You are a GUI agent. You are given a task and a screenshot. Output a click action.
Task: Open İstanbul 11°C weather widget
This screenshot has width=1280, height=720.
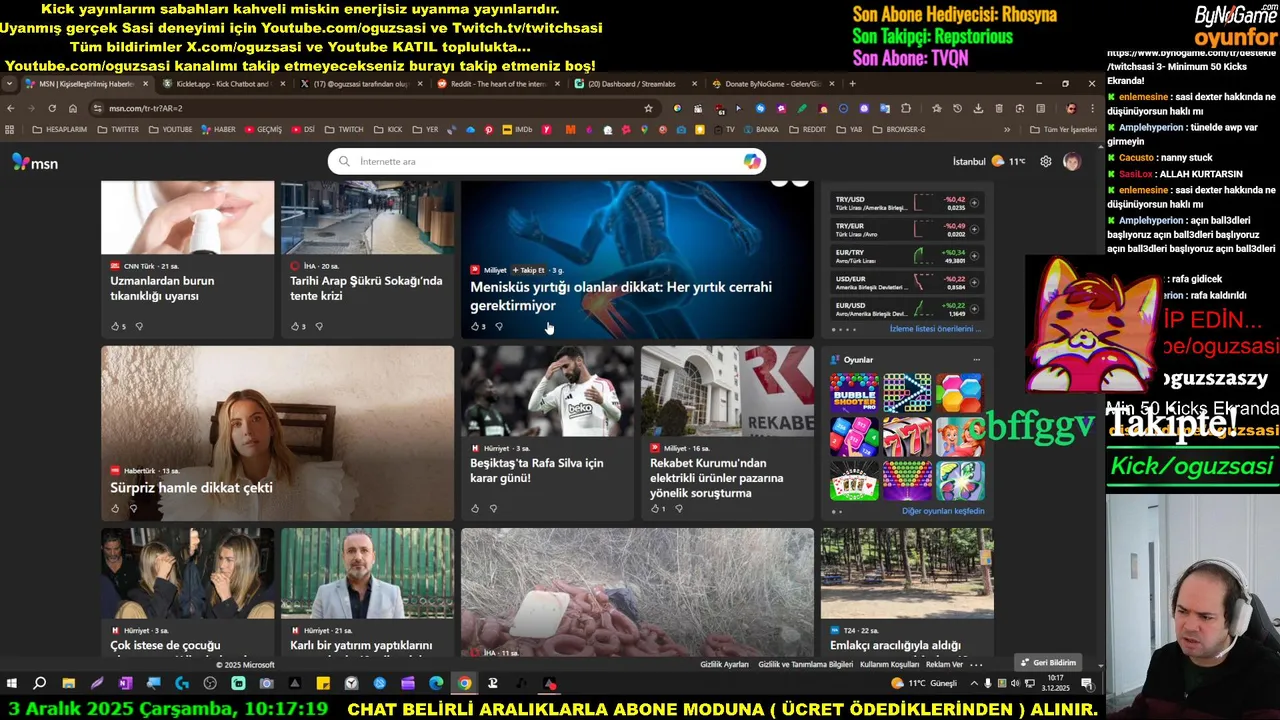[989, 161]
